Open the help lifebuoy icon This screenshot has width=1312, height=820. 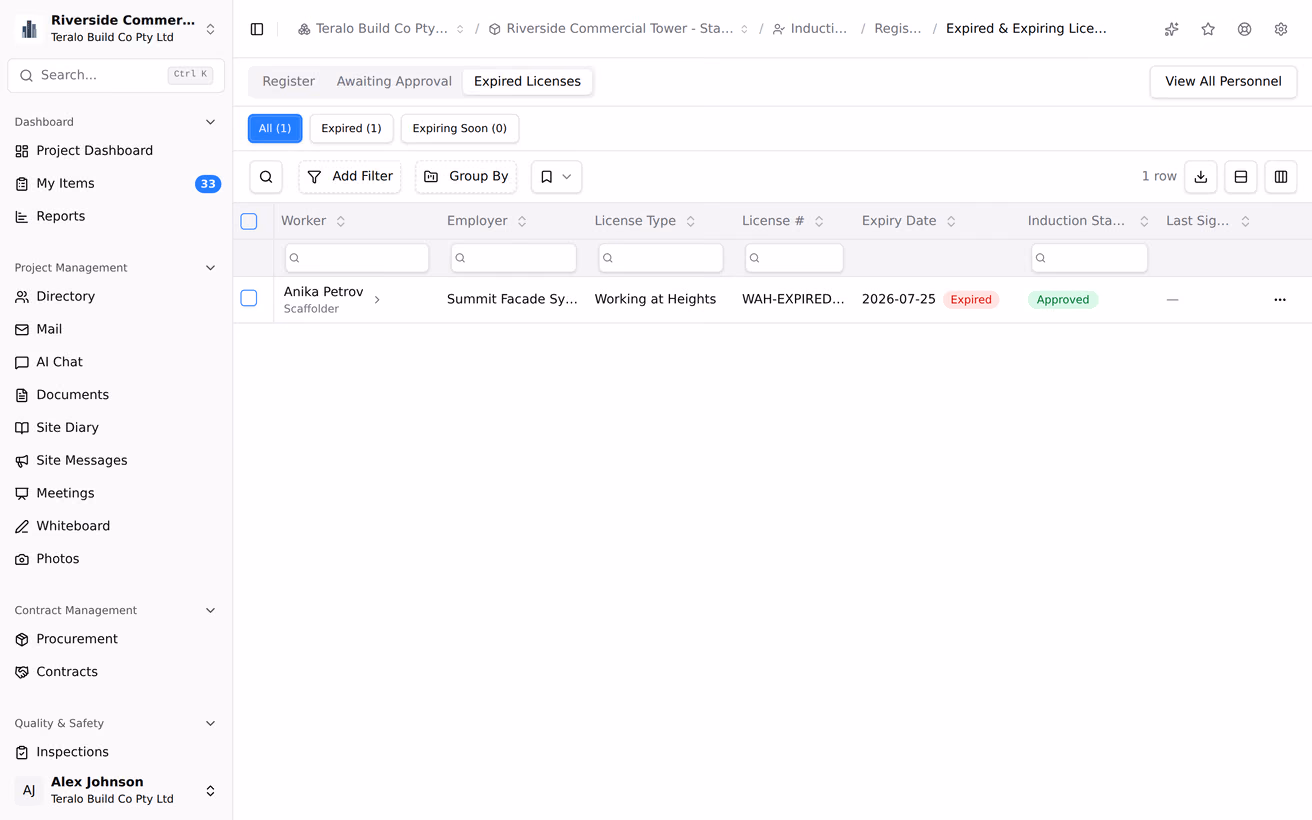(1244, 29)
